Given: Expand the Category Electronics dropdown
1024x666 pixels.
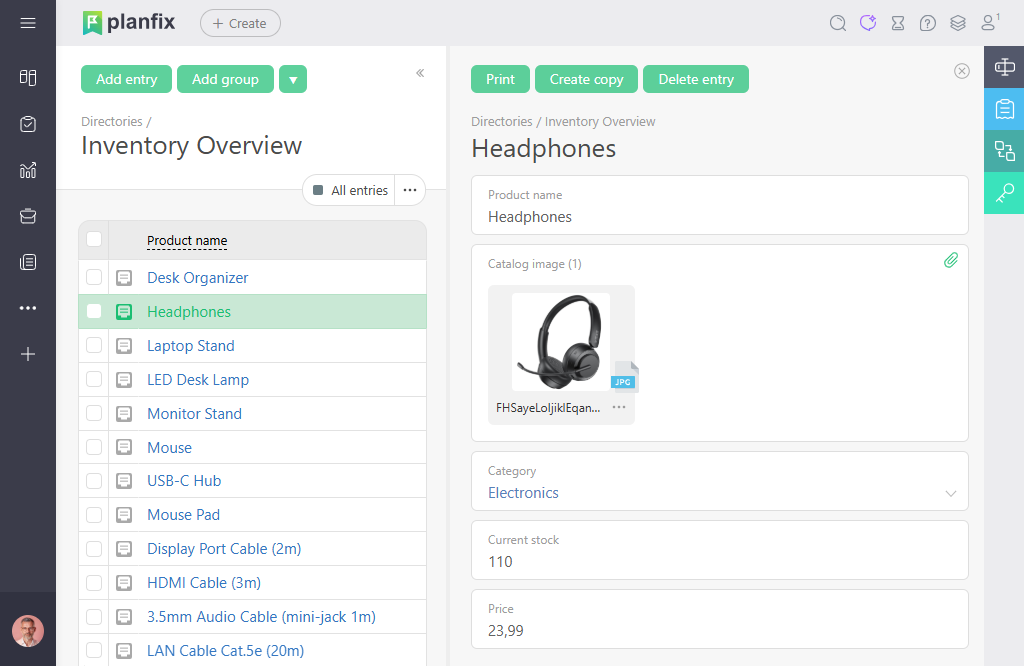Looking at the screenshot, I should (951, 494).
